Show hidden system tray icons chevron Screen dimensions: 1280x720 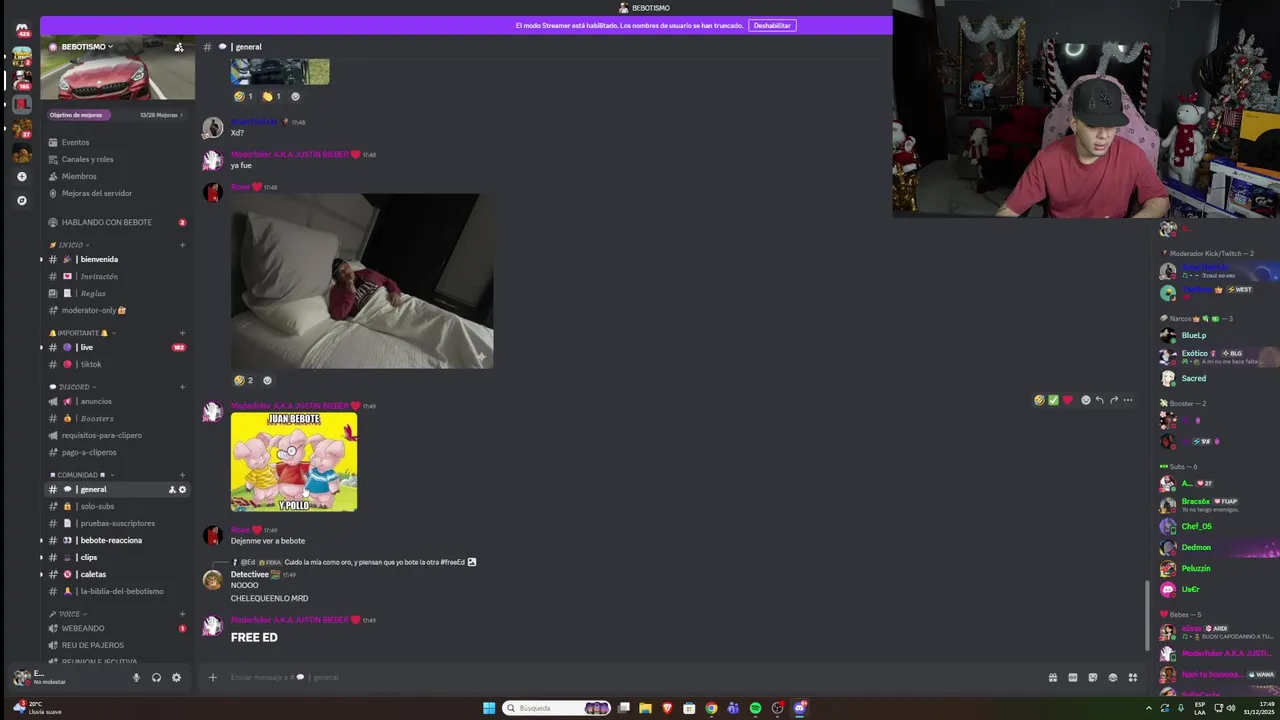pos(1148,709)
